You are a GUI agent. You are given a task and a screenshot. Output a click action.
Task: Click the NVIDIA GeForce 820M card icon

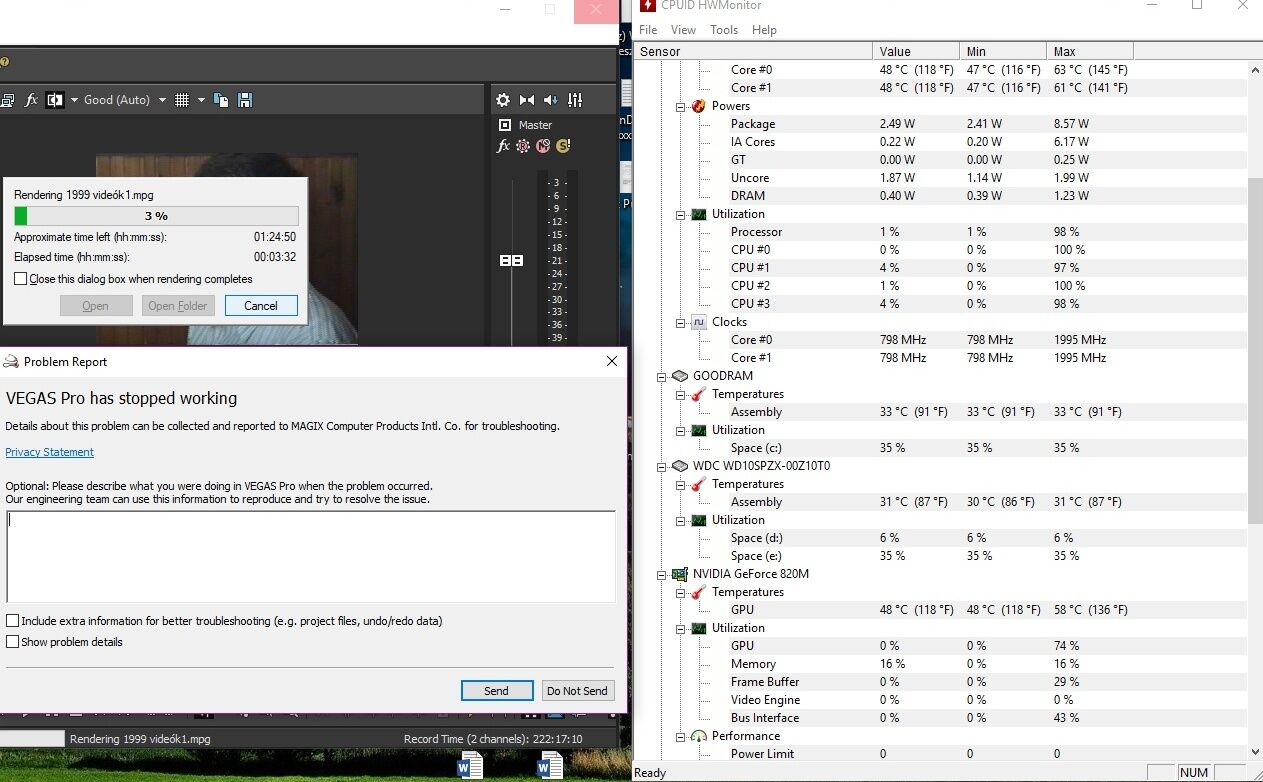pos(680,574)
